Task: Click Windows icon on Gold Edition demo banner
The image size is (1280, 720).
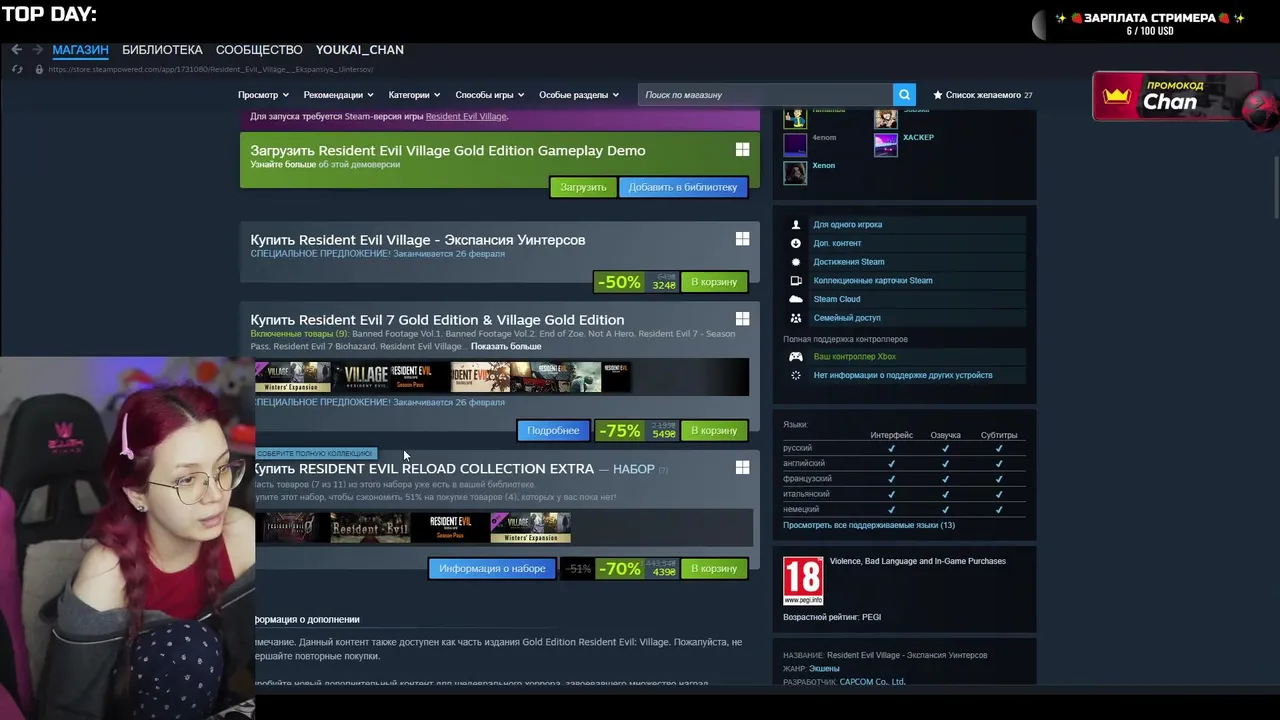Action: (x=742, y=150)
